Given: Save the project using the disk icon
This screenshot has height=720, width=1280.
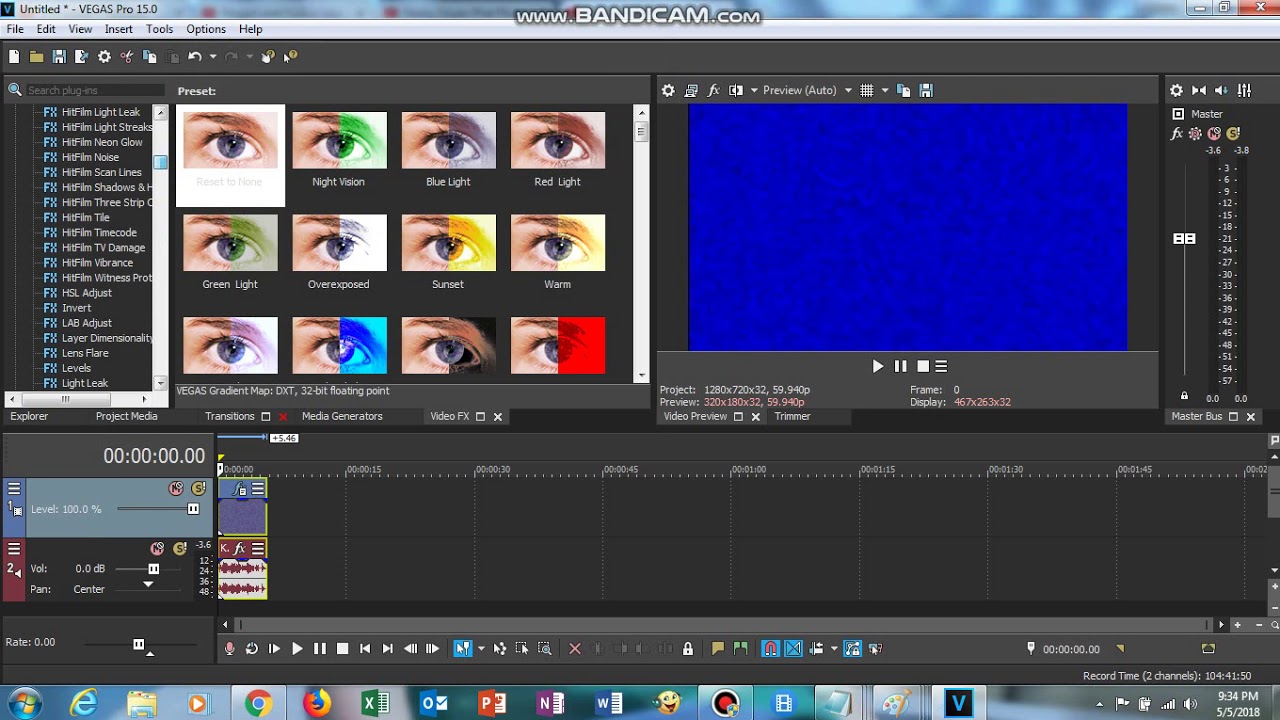Looking at the screenshot, I should [59, 57].
